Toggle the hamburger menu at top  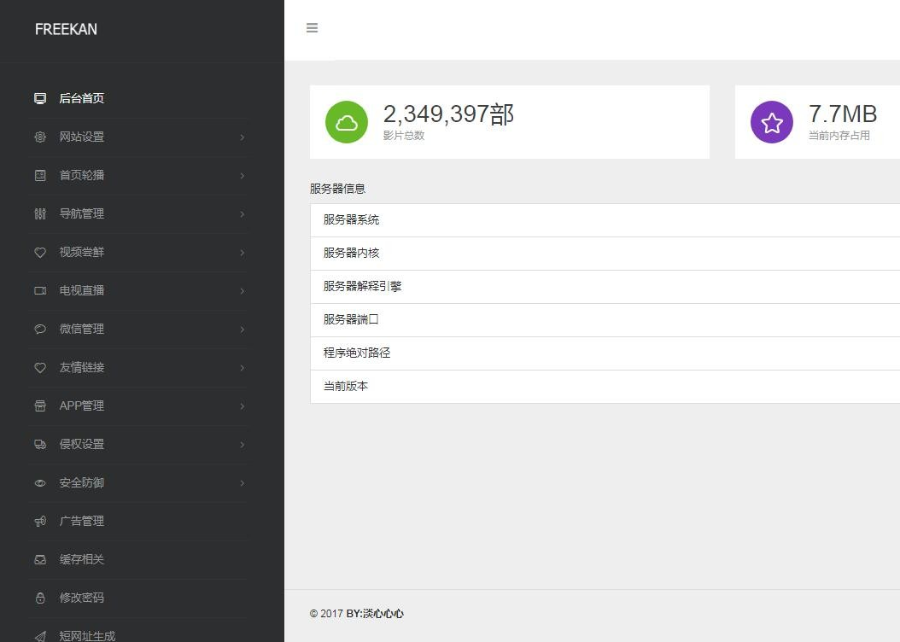[312, 28]
